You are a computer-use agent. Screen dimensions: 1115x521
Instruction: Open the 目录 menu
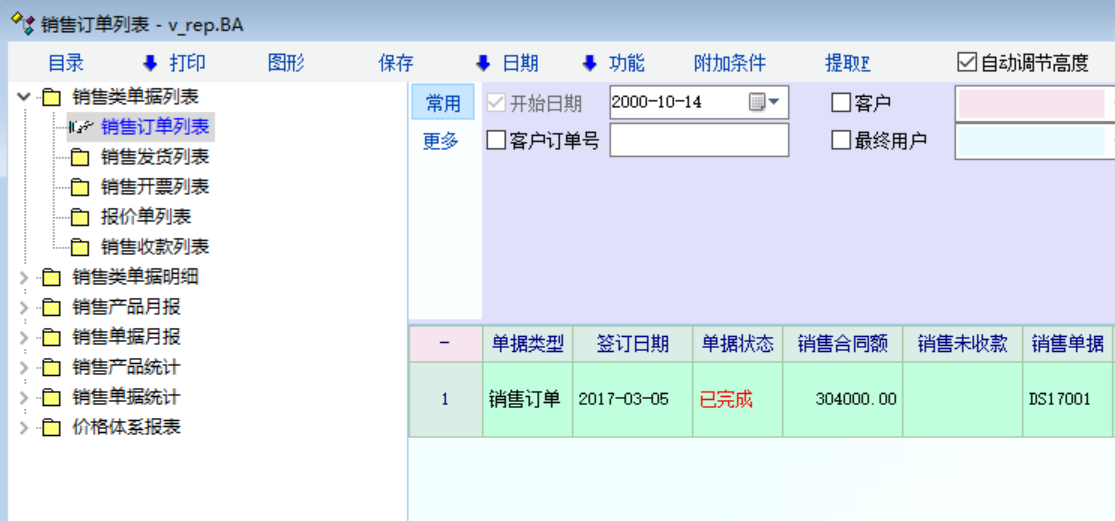coord(66,63)
